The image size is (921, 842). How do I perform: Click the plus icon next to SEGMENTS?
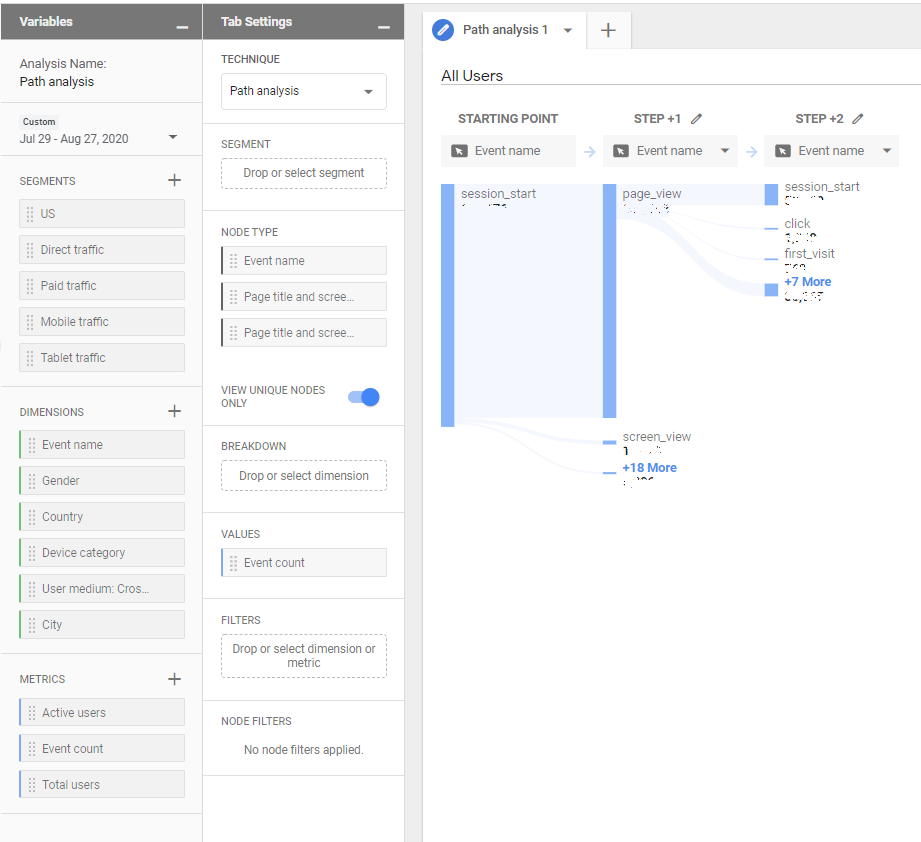click(174, 180)
